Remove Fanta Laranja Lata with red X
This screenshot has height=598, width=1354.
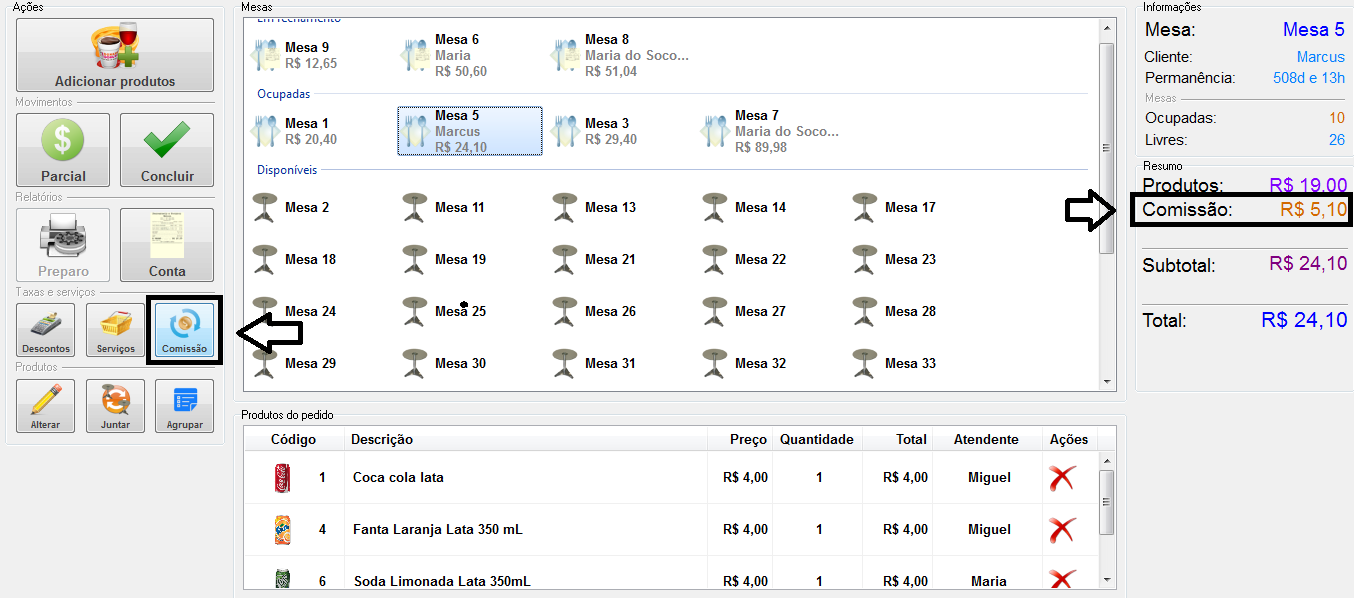coord(1062,530)
